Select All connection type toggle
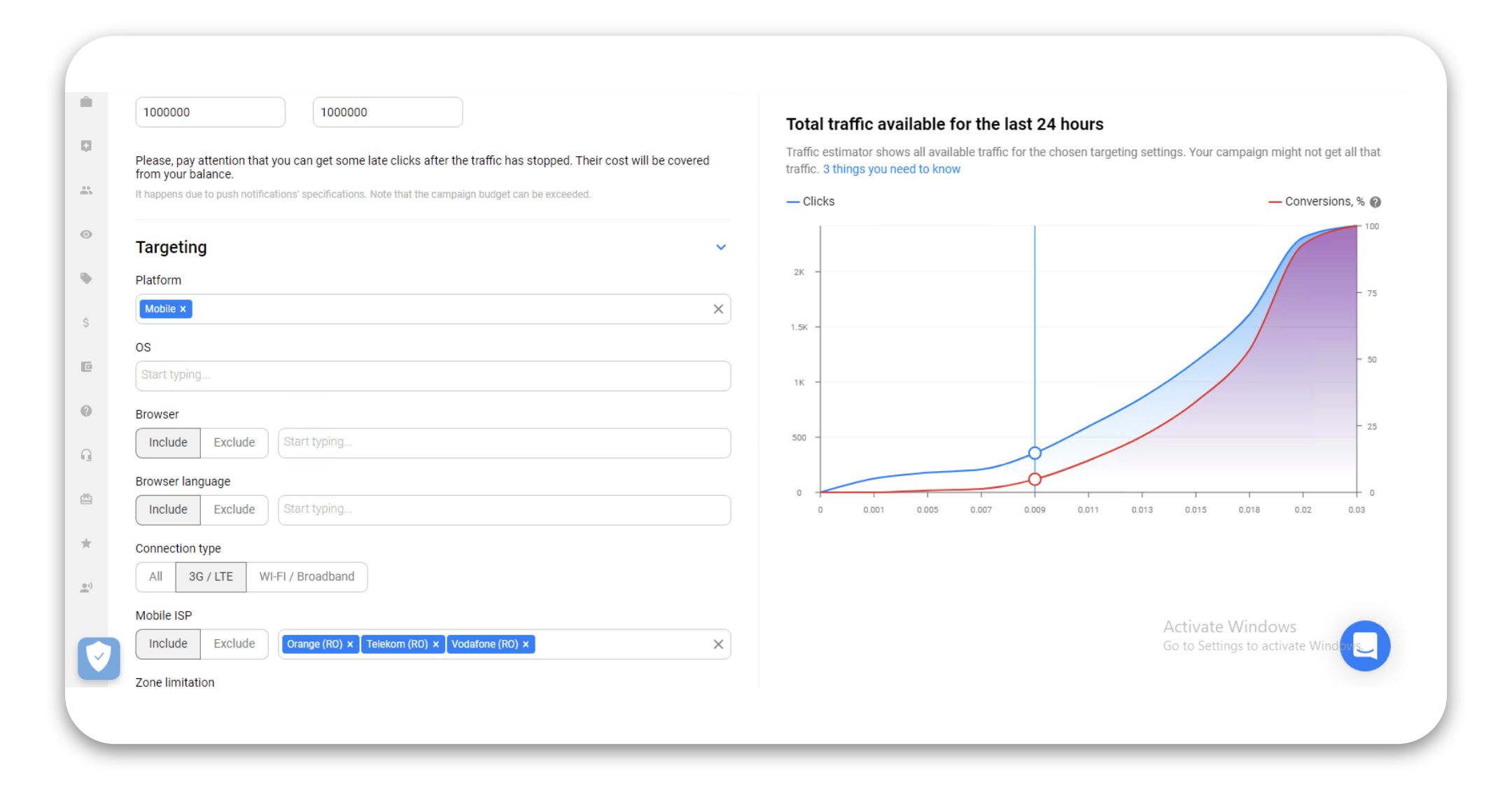 click(x=156, y=577)
